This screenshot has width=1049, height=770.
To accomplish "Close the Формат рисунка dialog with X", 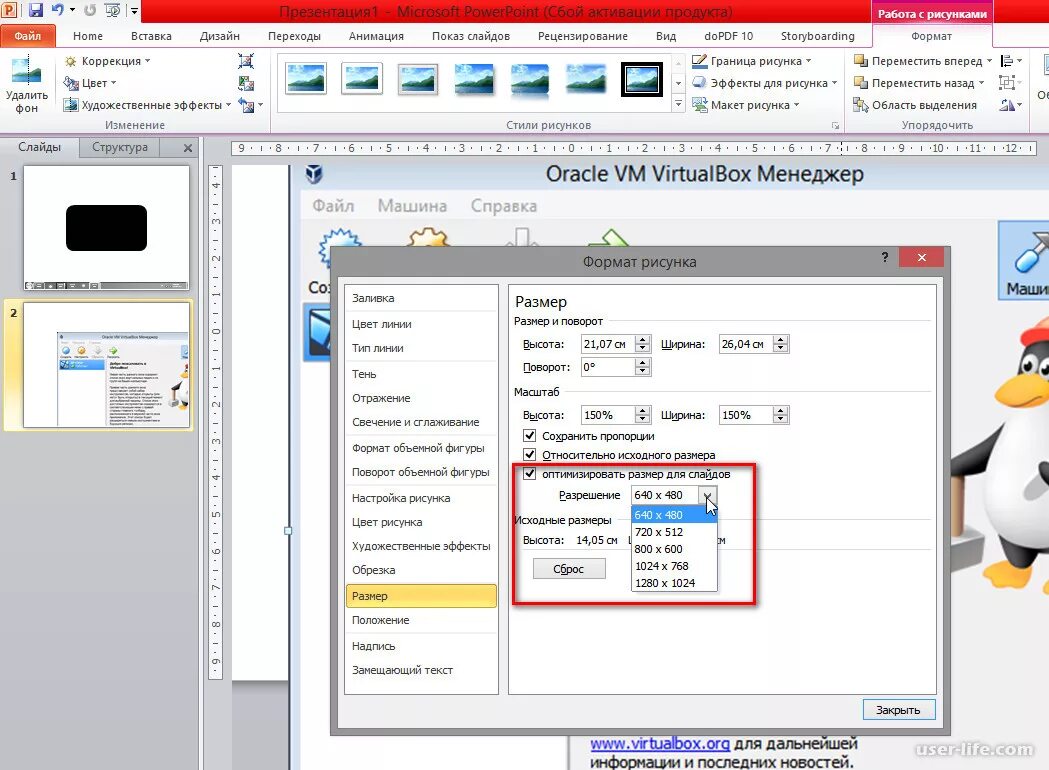I will pos(921,258).
